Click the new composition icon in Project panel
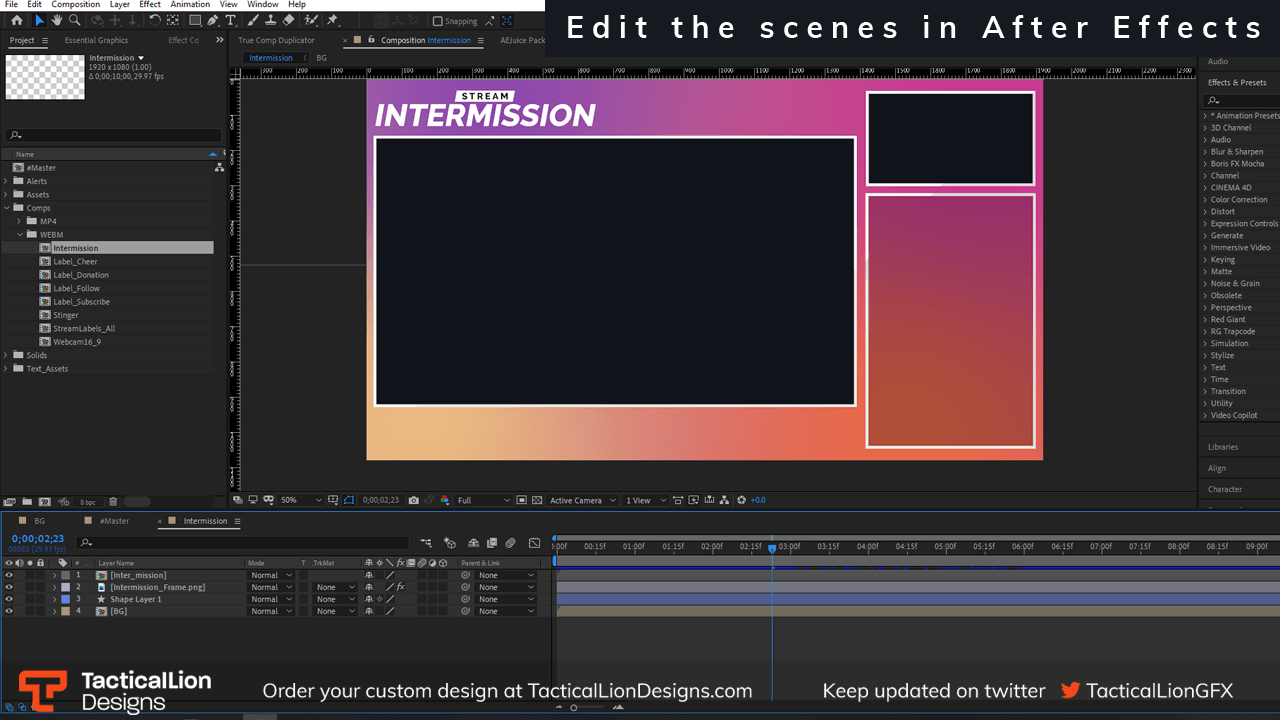The width and height of the screenshot is (1280, 720). 44,501
